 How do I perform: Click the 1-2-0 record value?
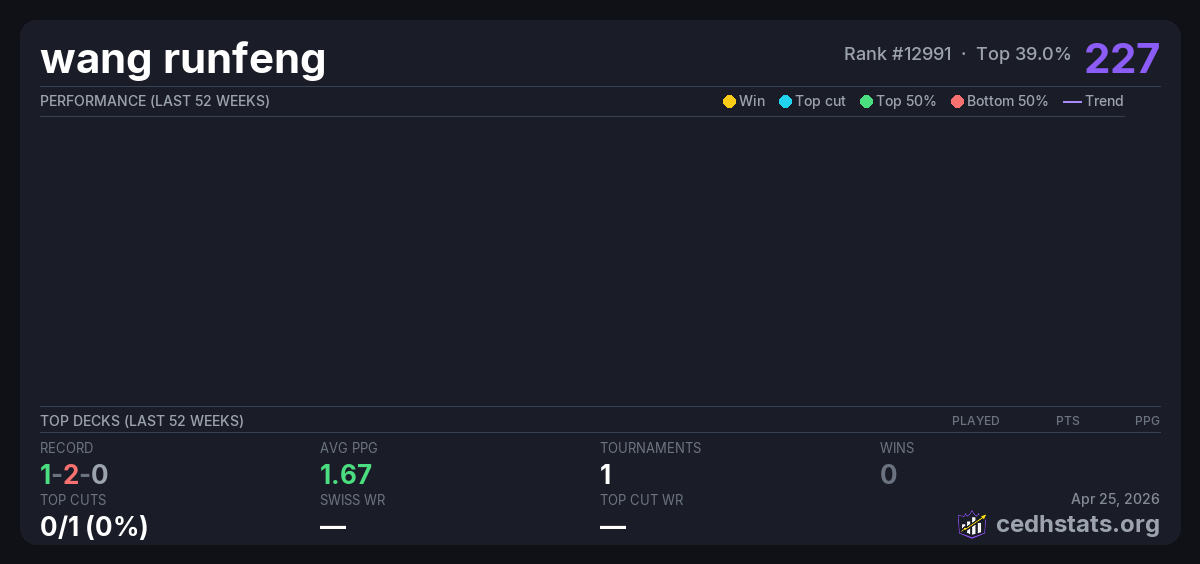tap(73, 474)
